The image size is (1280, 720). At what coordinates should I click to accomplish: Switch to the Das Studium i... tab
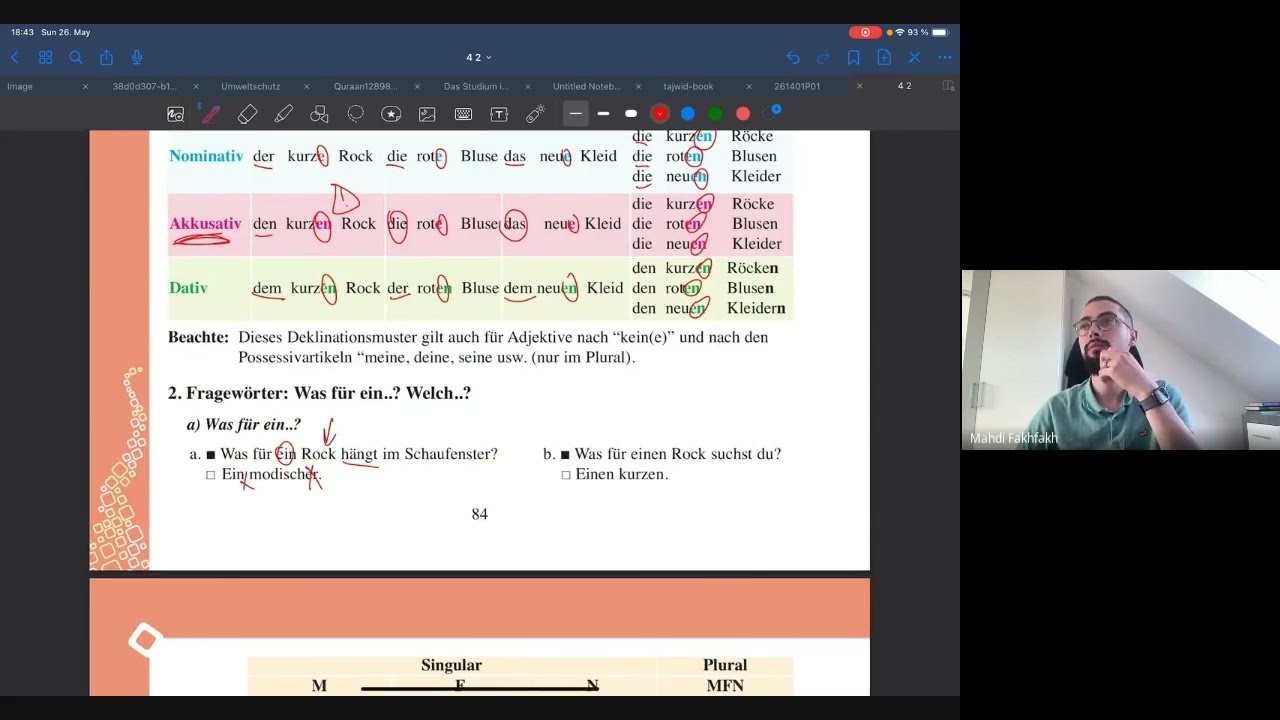(x=476, y=87)
